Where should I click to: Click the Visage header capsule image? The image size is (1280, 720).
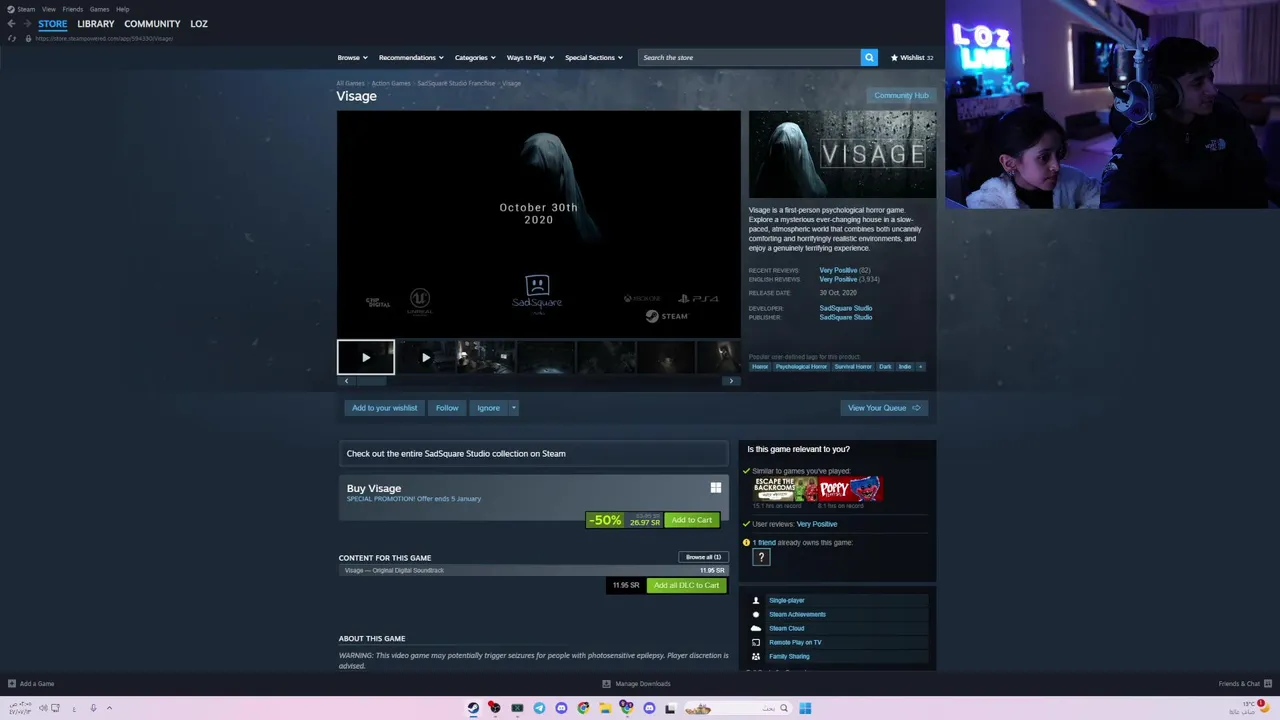(x=843, y=154)
